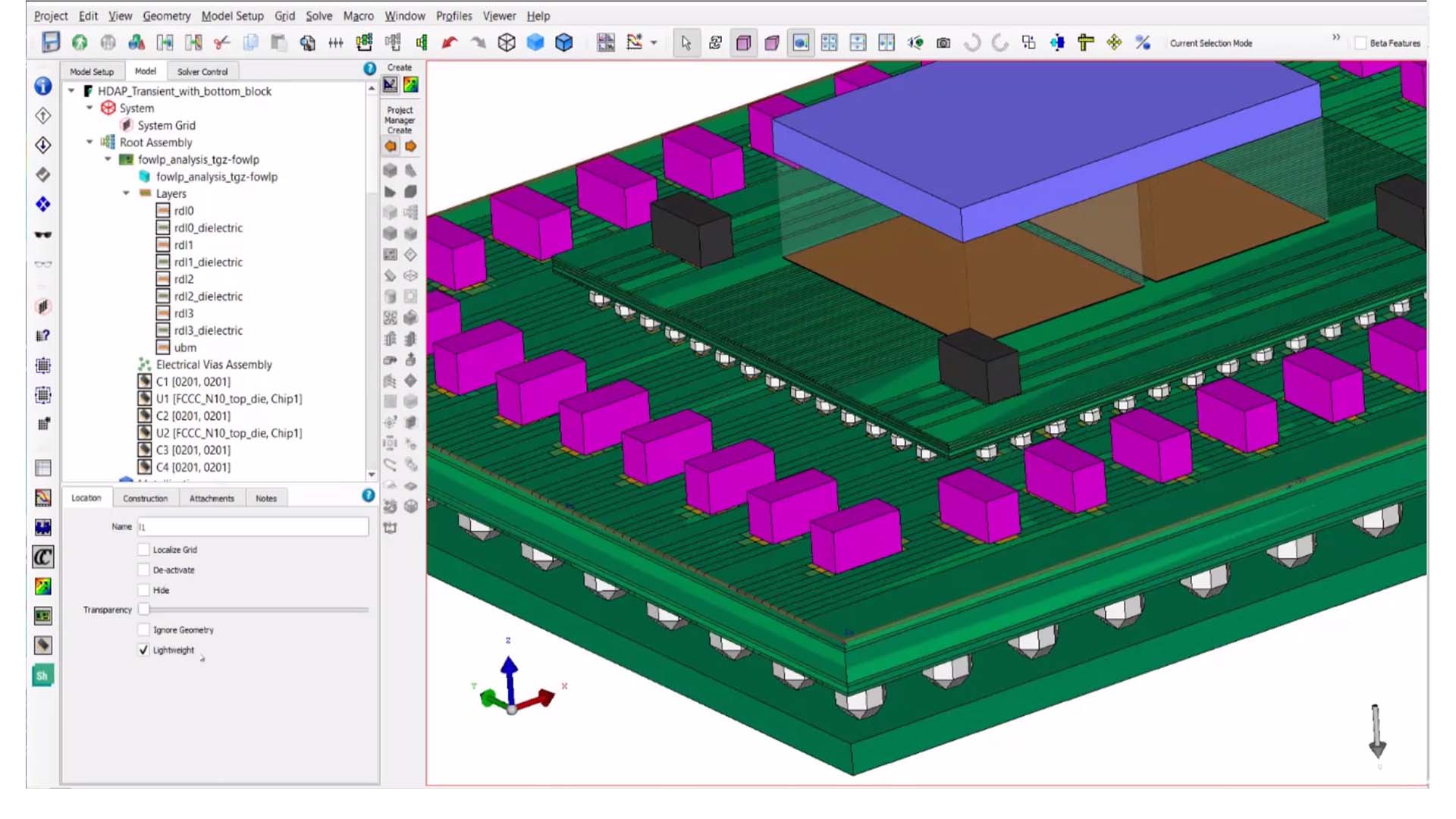Click the yellow T-shaped align icon in toolbar
This screenshot has height=819, width=1456.
pyautogui.click(x=1086, y=43)
